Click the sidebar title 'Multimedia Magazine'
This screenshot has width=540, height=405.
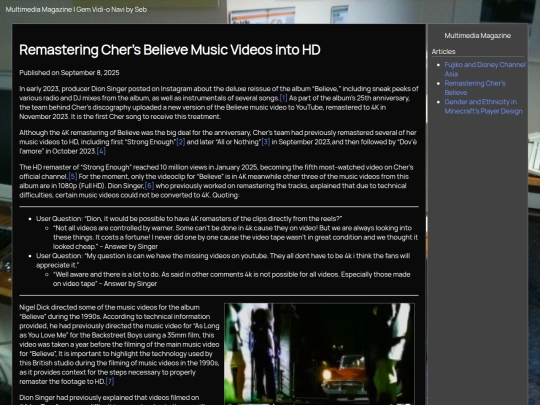click(x=477, y=35)
